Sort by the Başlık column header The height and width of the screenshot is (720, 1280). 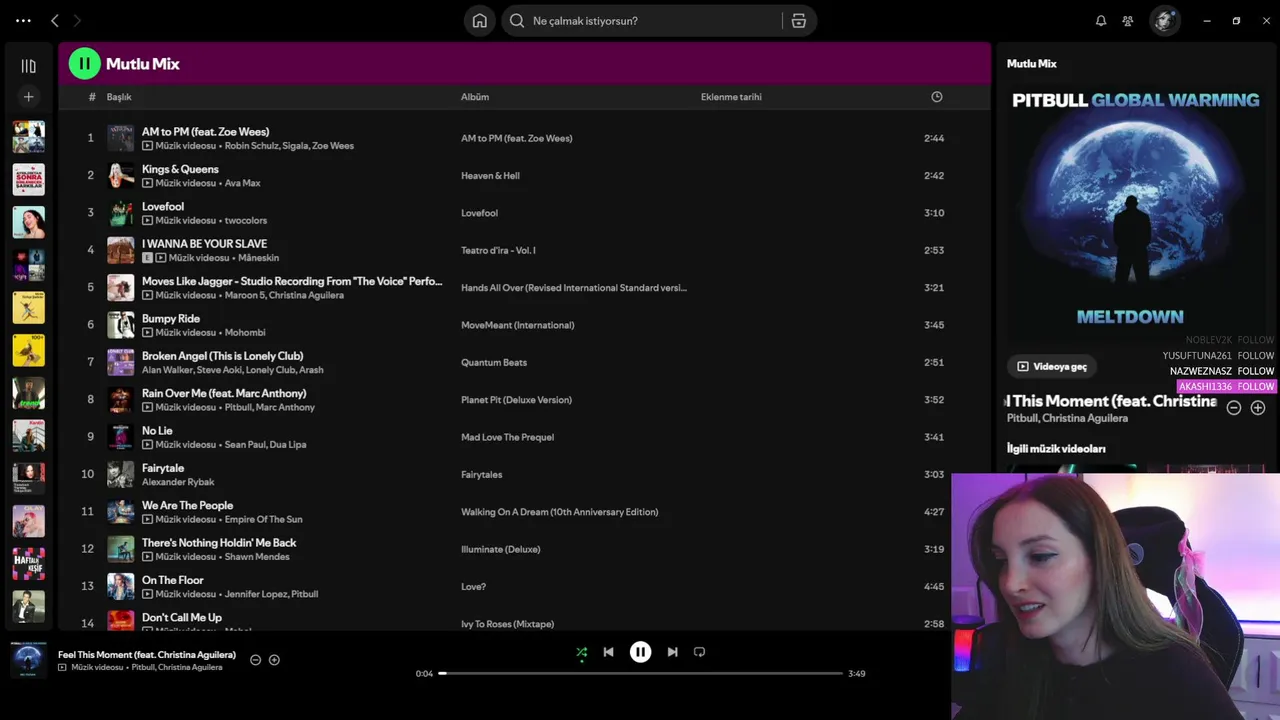click(x=119, y=97)
